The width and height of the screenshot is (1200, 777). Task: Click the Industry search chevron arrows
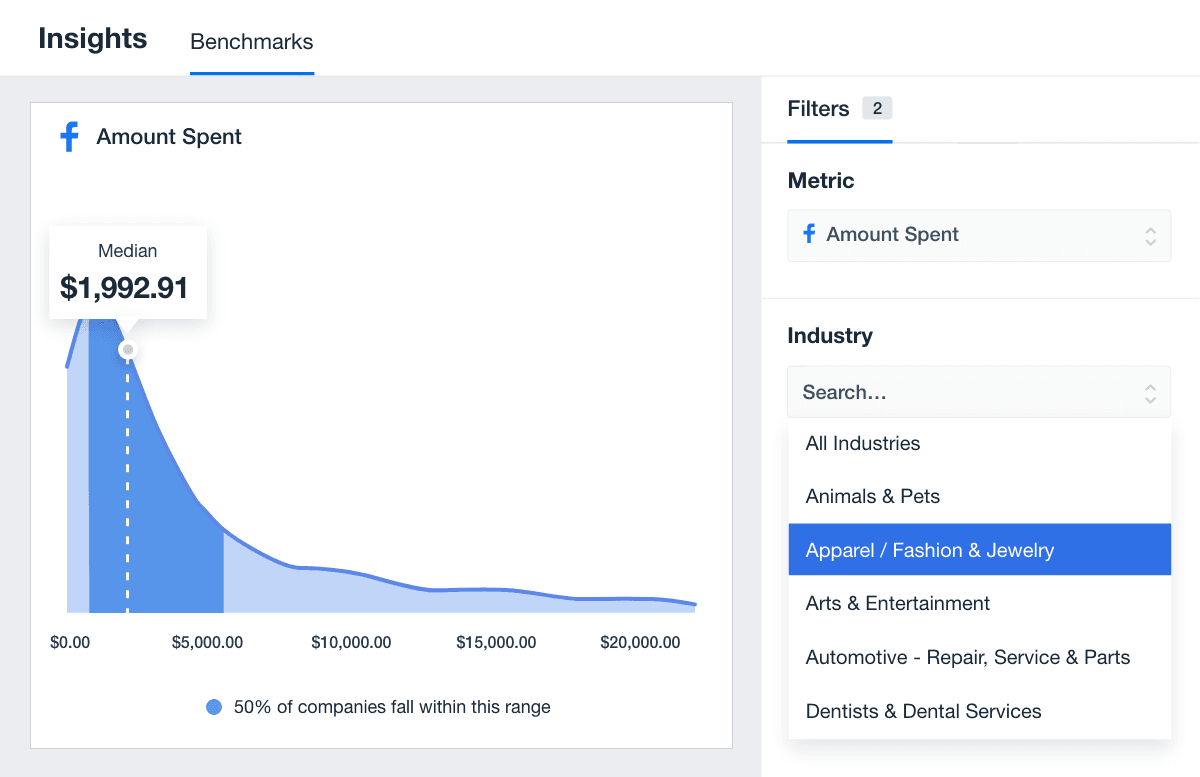(x=1150, y=393)
